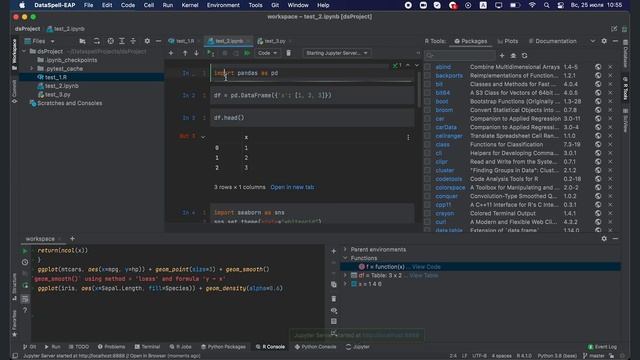Select test_2.ipynb in project tree
The image size is (640, 360).
coord(62,86)
